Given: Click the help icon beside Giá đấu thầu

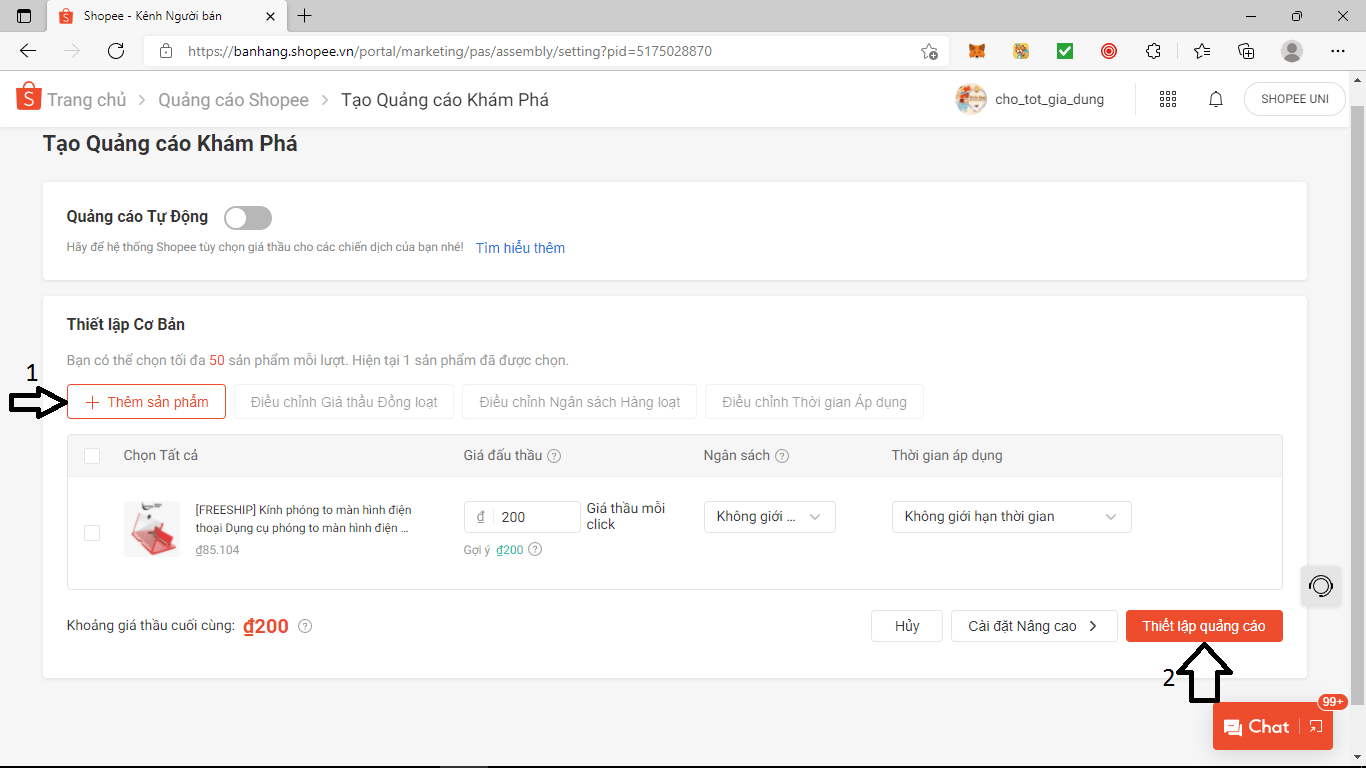Looking at the screenshot, I should 554,456.
